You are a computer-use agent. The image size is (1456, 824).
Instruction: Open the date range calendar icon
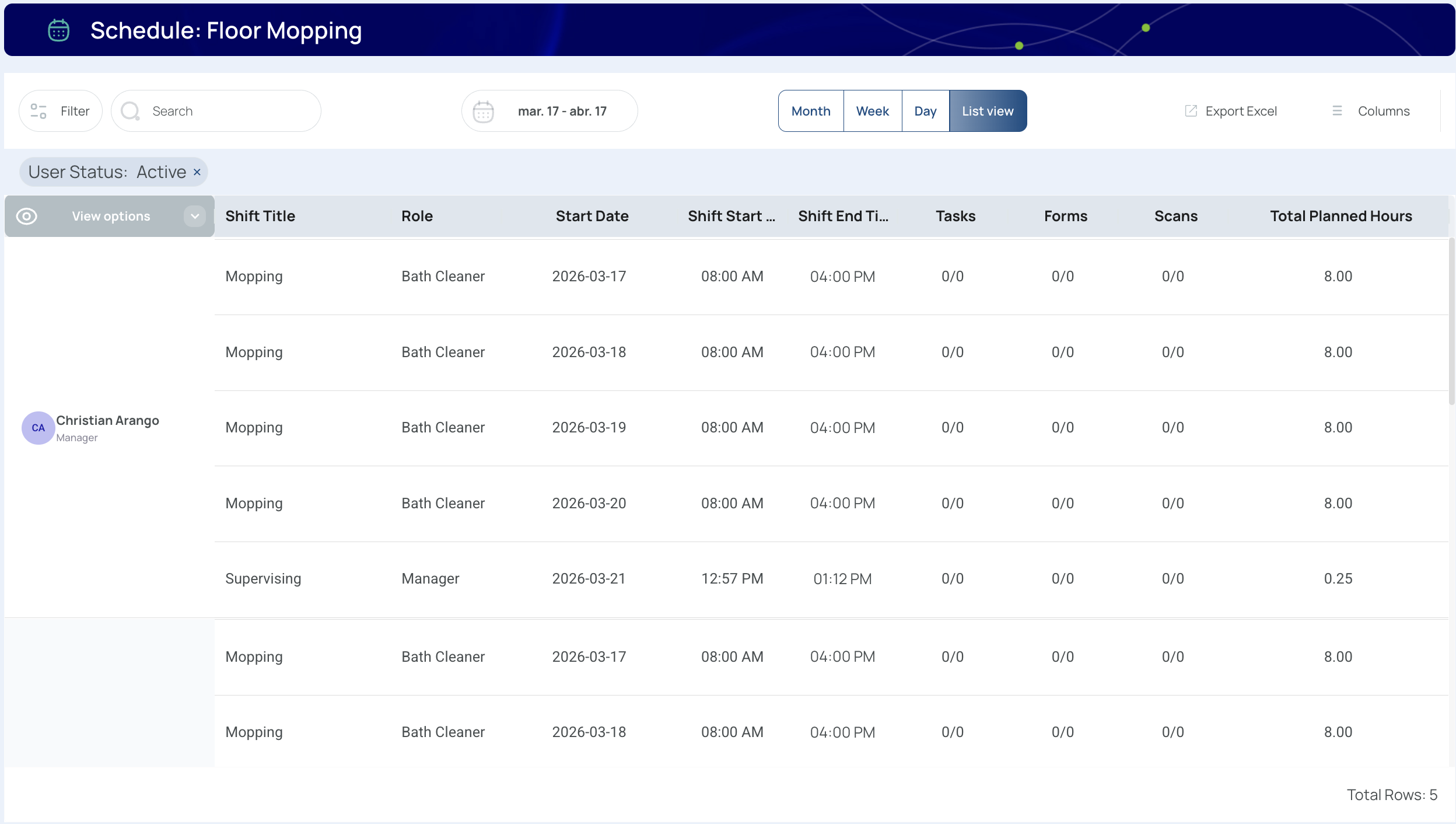point(483,111)
